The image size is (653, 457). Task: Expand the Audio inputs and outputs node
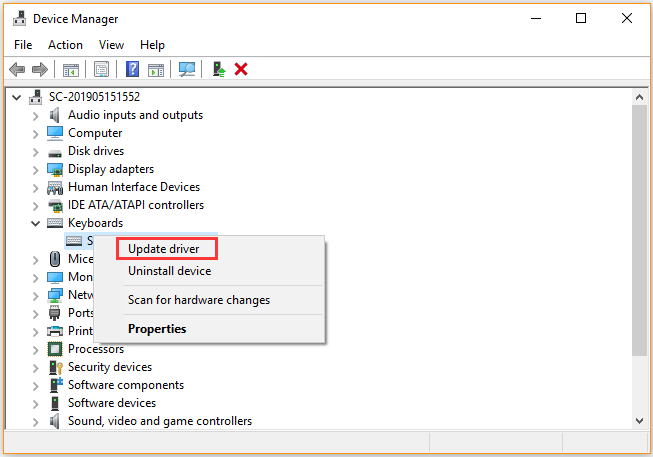(37, 115)
